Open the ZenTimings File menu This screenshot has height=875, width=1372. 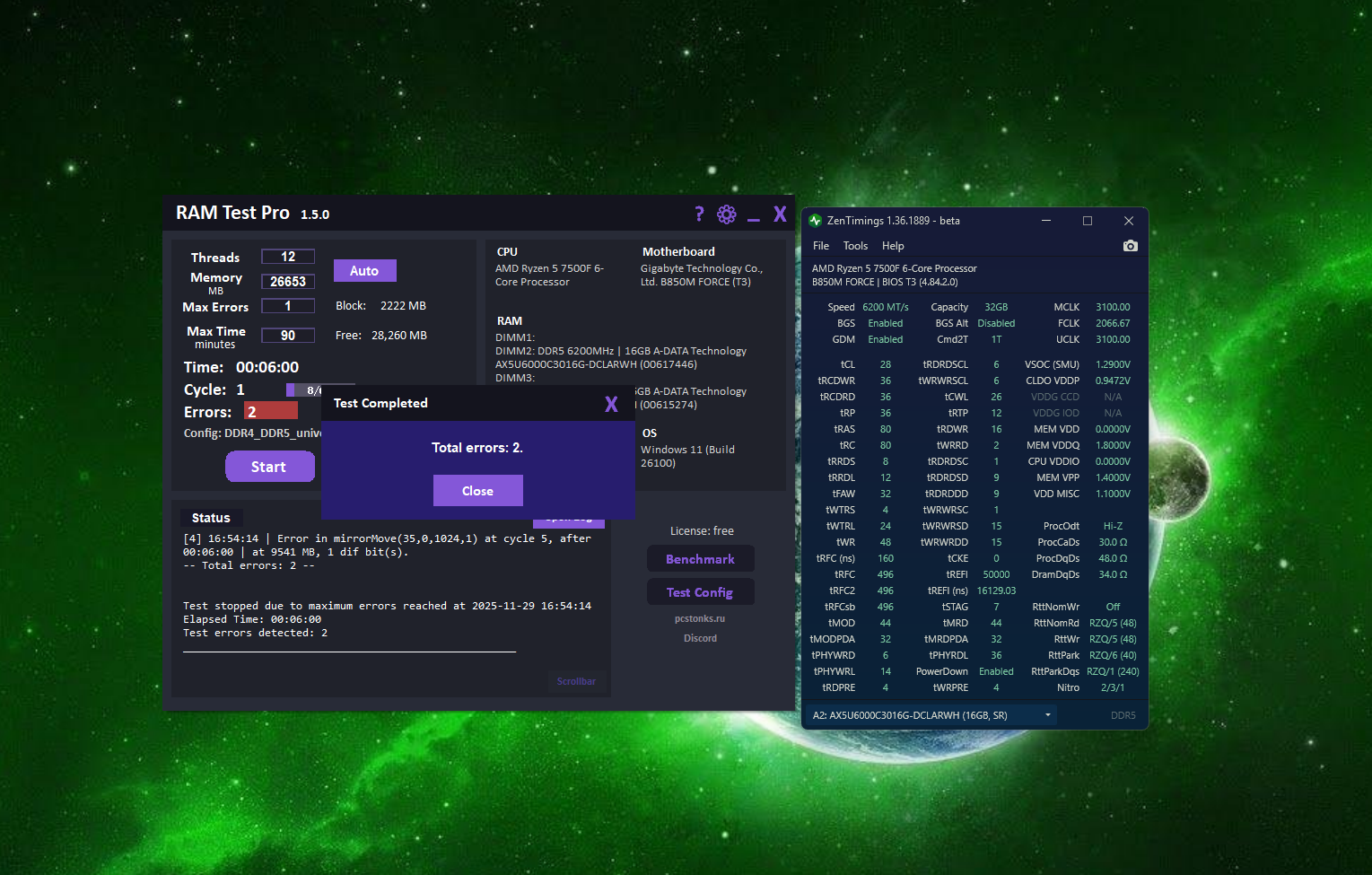click(x=821, y=246)
